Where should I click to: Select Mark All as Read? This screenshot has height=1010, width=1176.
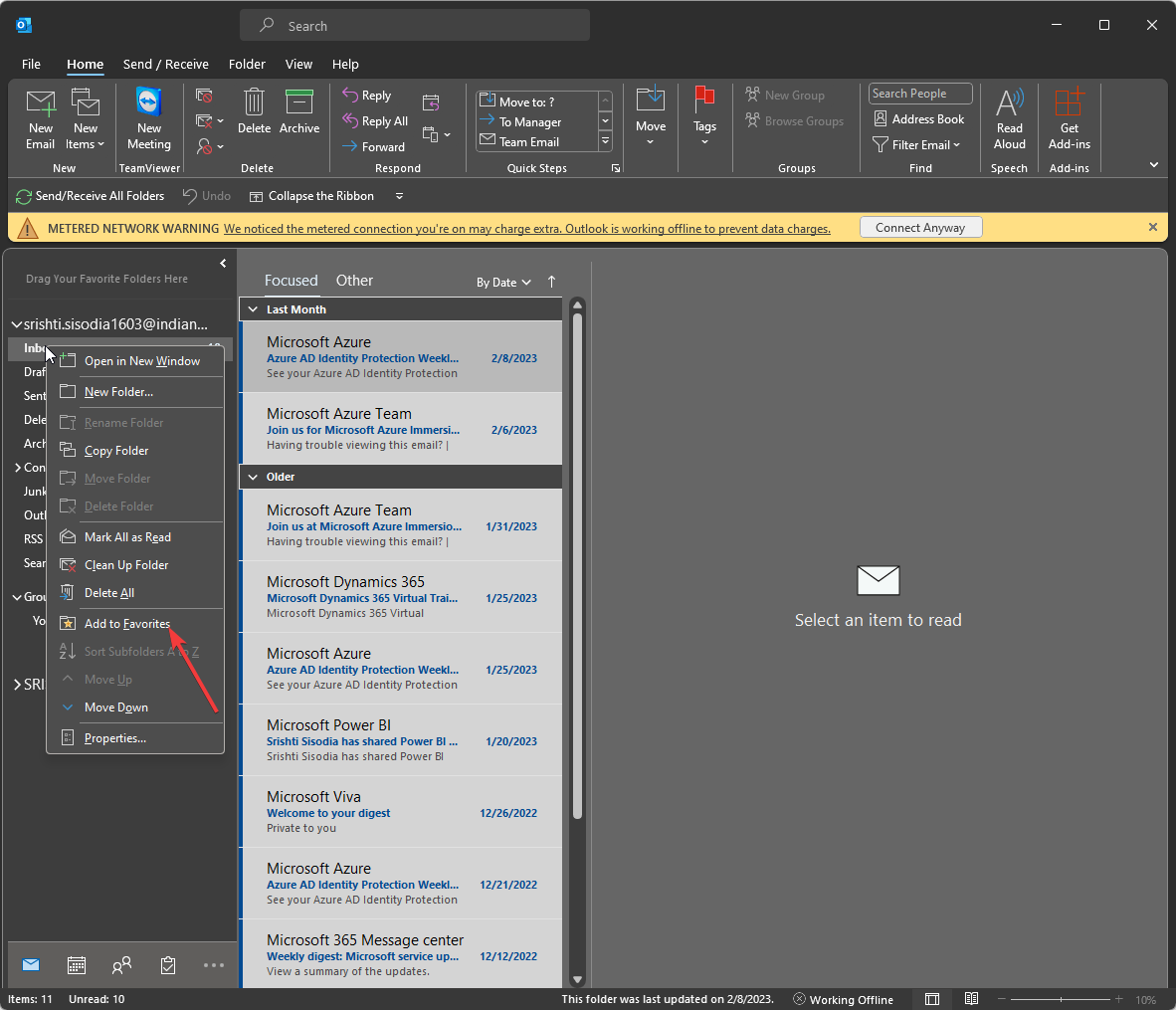pyautogui.click(x=135, y=537)
